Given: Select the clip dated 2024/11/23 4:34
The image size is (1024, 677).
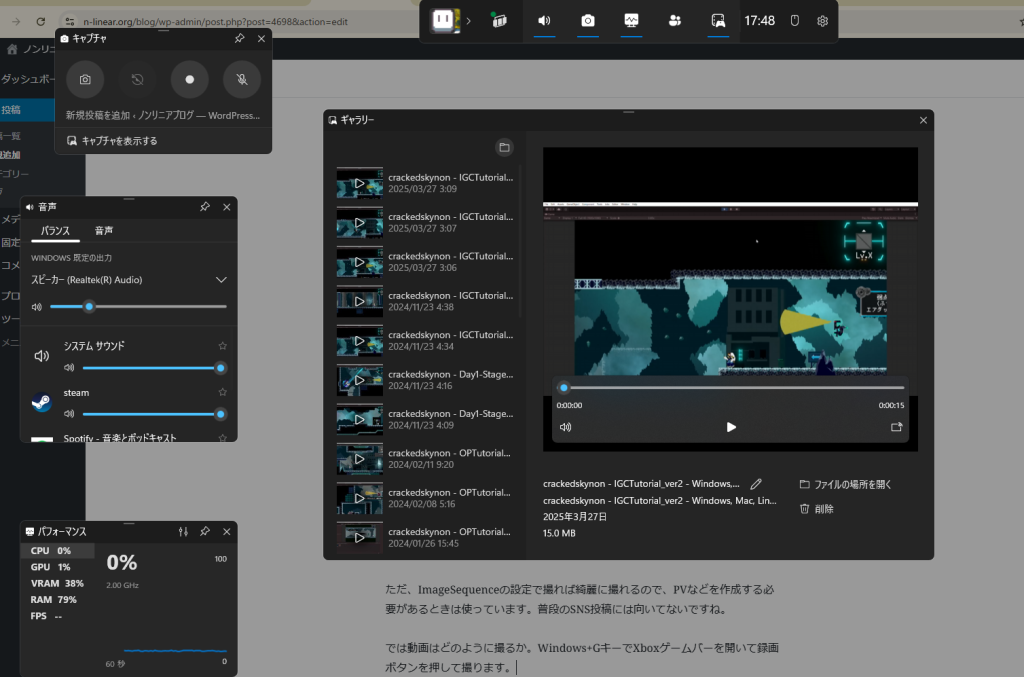Looking at the screenshot, I should pyautogui.click(x=426, y=341).
